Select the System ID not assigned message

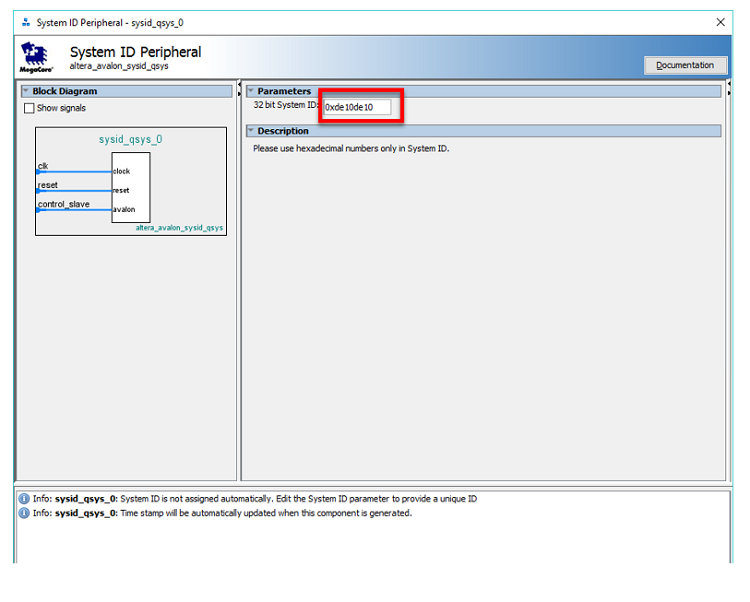coord(255,499)
